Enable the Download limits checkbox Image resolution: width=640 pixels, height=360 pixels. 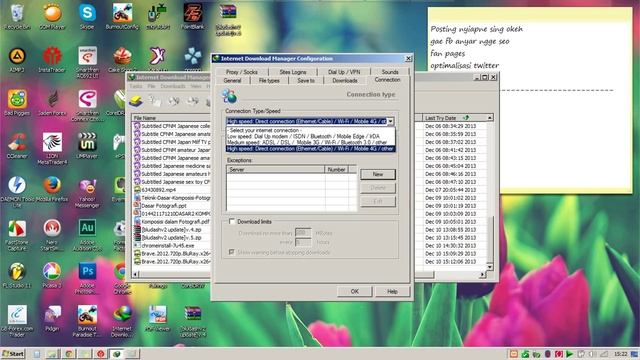coord(232,222)
